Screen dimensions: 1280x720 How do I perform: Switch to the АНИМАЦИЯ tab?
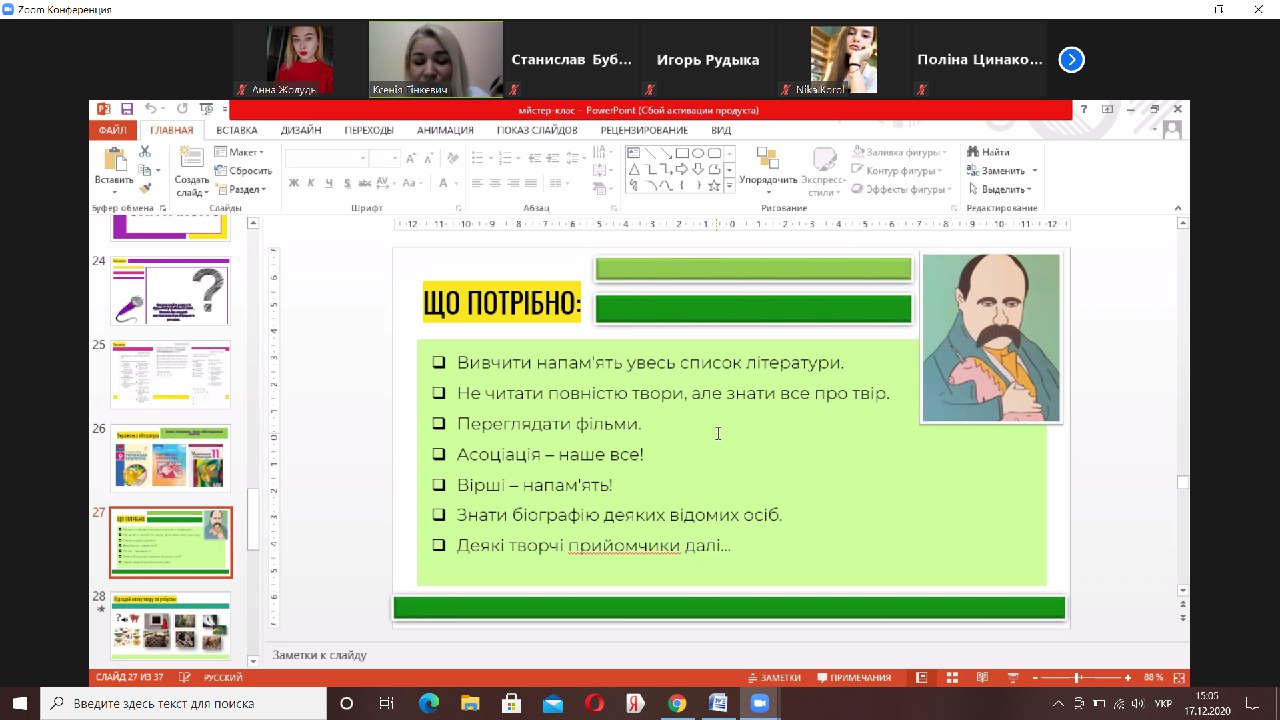click(445, 130)
